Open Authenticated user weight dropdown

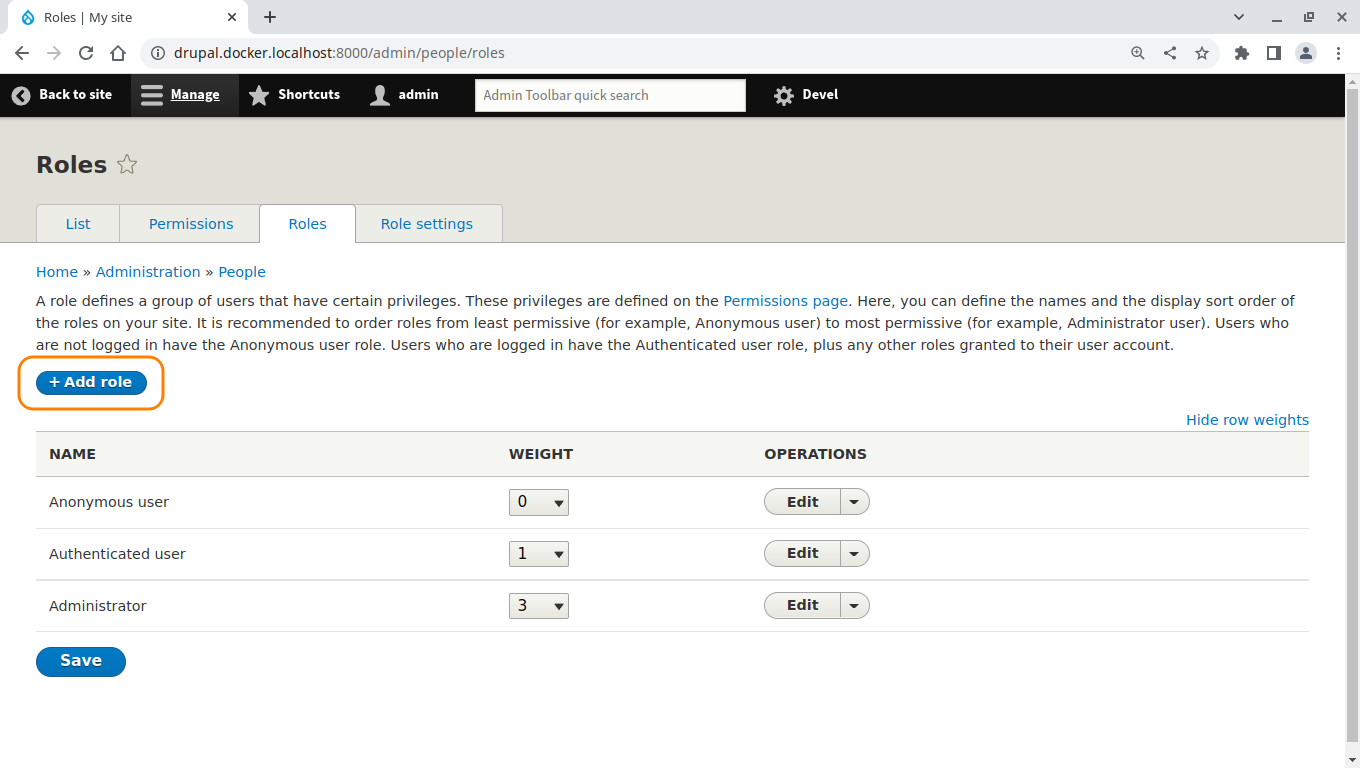coord(539,554)
